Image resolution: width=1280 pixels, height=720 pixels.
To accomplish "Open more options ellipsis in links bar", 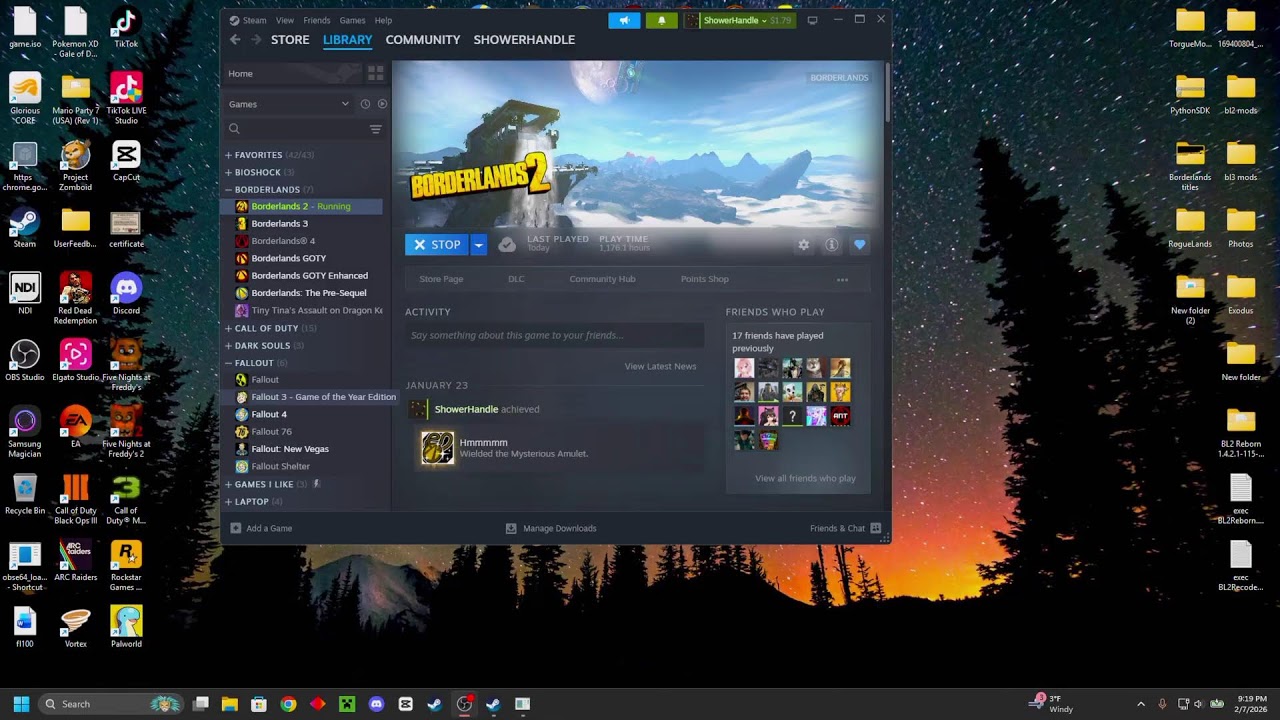I will [842, 279].
